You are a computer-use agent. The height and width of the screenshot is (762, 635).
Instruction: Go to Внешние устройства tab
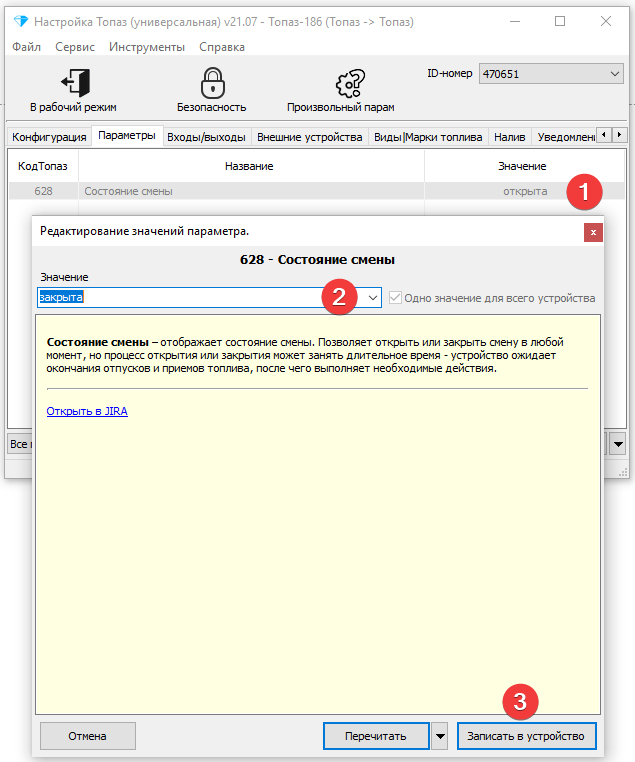[309, 137]
